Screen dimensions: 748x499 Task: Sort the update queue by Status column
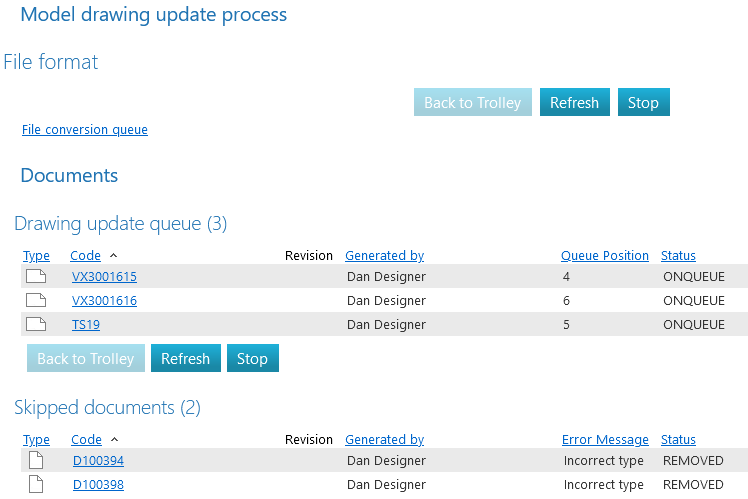(678, 256)
